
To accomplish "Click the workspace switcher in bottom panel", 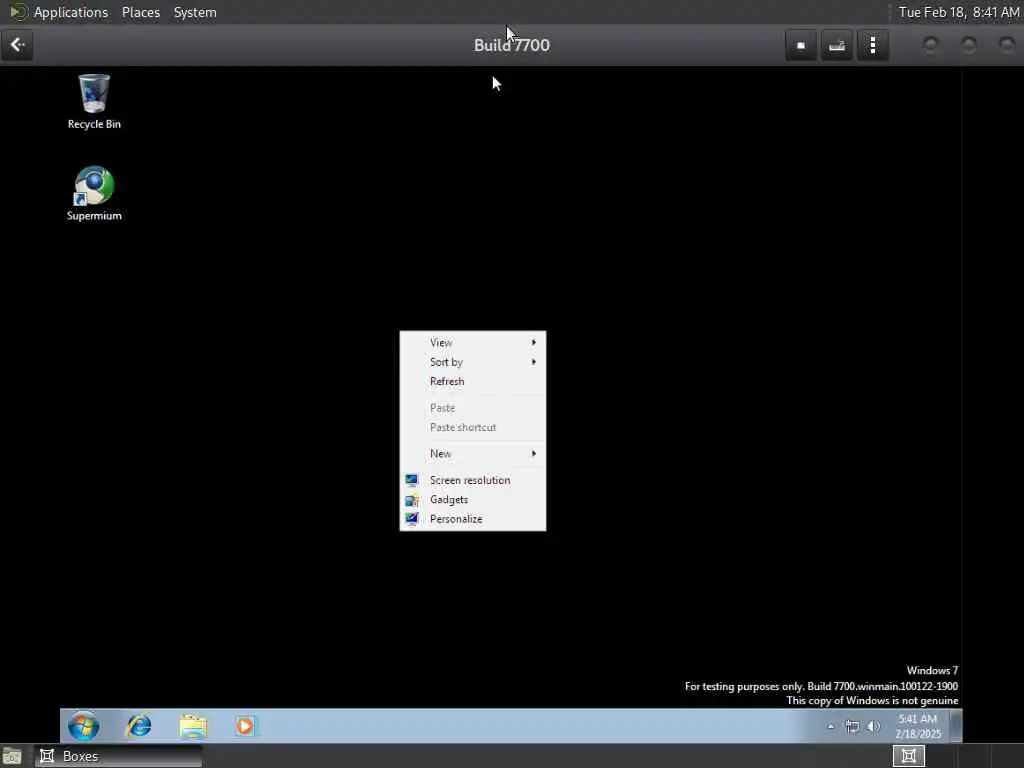I will click(908, 756).
